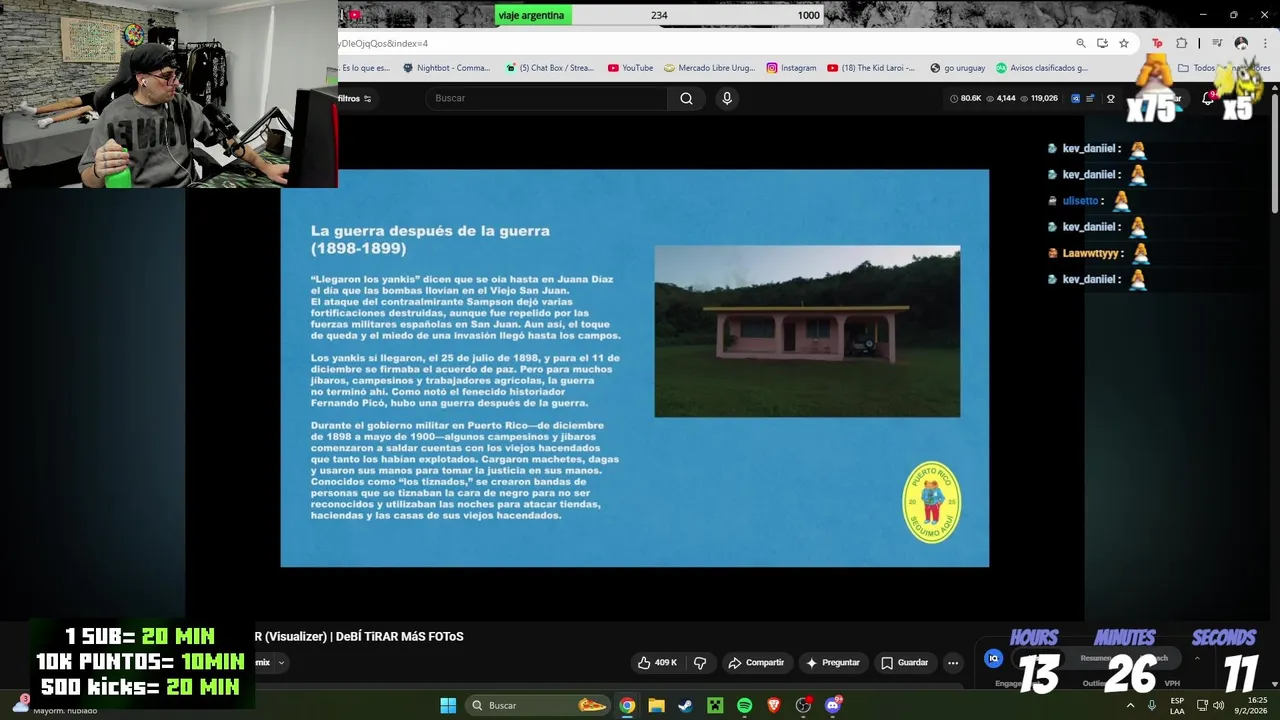
Task: Open Steam from the taskbar
Action: (x=685, y=705)
